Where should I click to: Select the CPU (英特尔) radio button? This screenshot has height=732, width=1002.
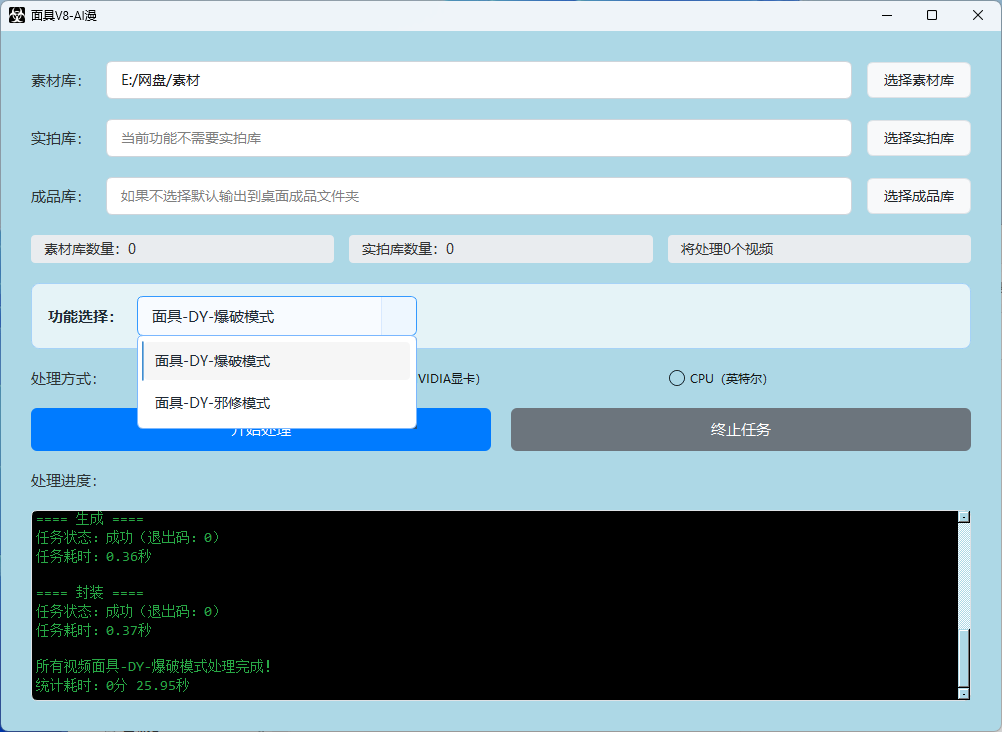677,378
